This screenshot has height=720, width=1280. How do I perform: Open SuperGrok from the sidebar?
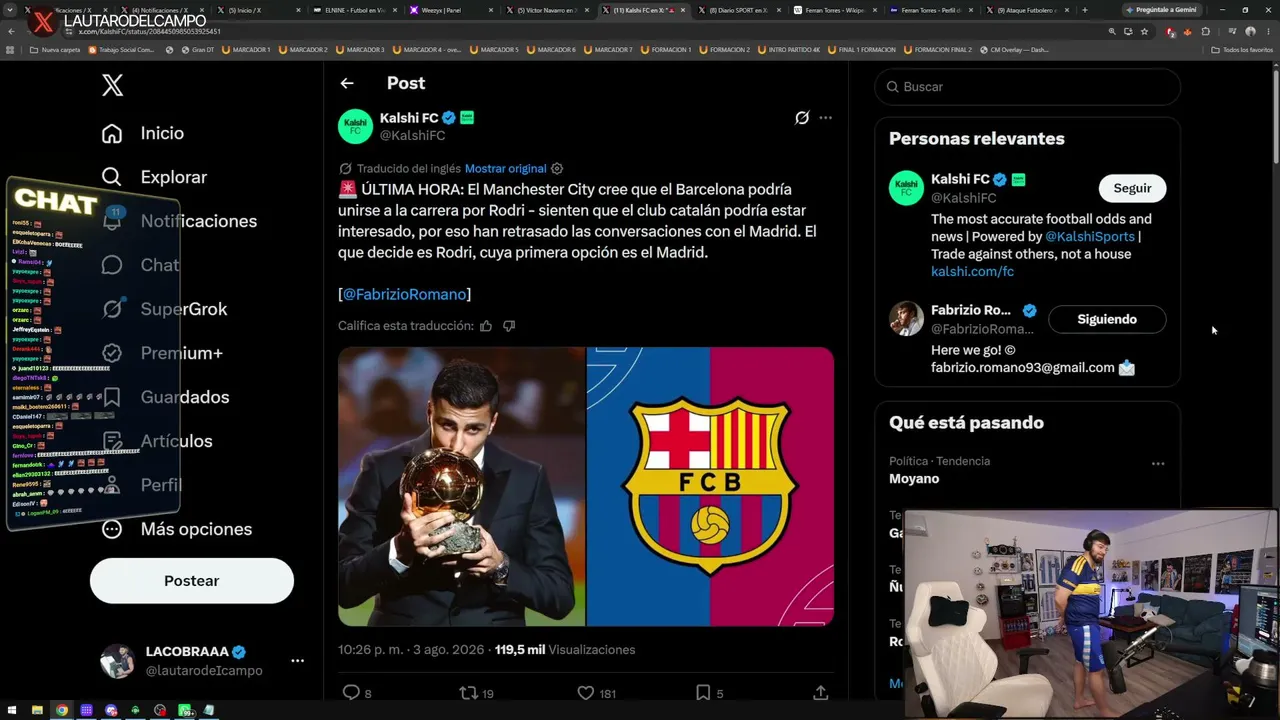tap(164, 309)
